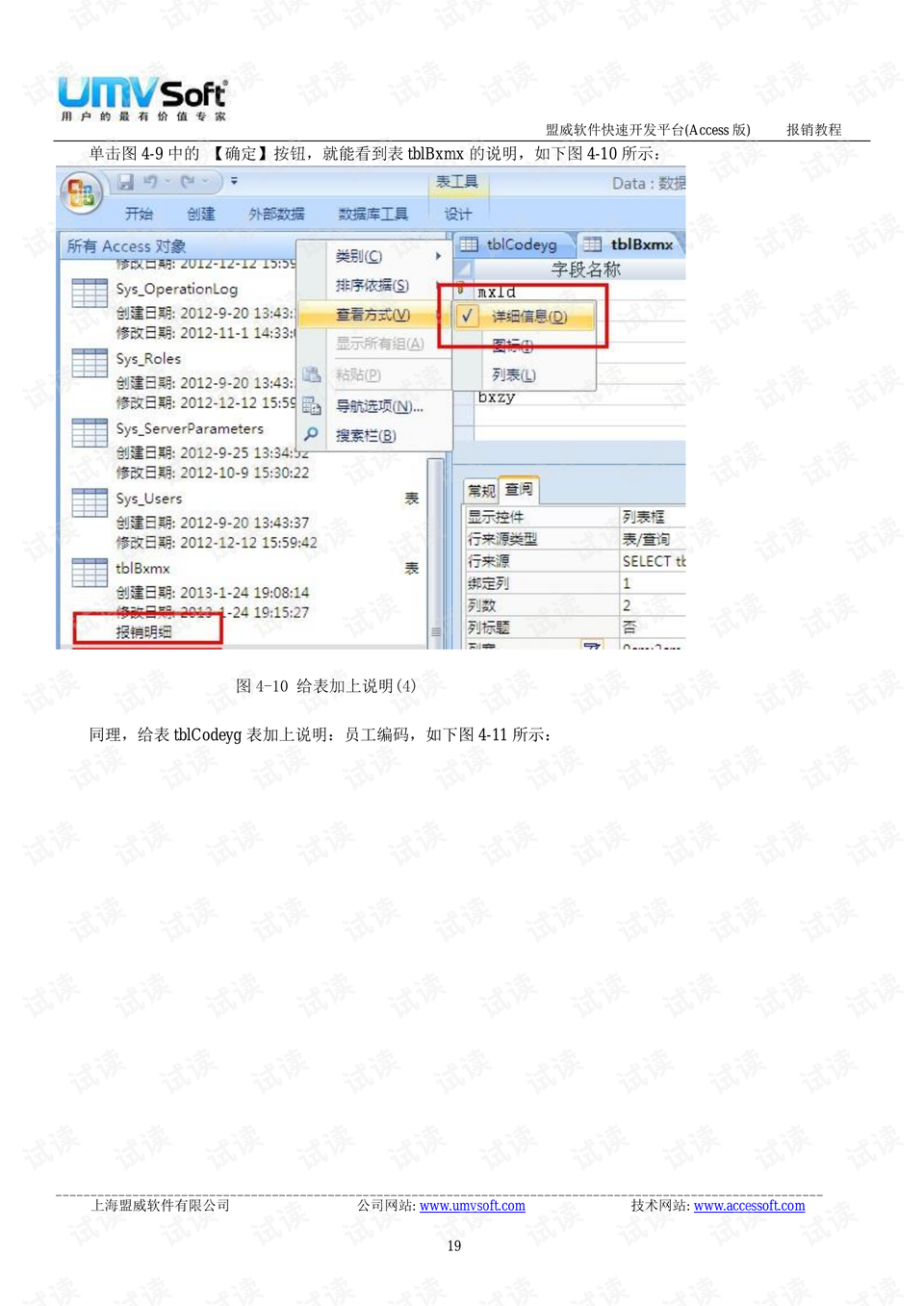Toggle the 详细信息 view checkmark
924x1306 pixels.
point(466,317)
